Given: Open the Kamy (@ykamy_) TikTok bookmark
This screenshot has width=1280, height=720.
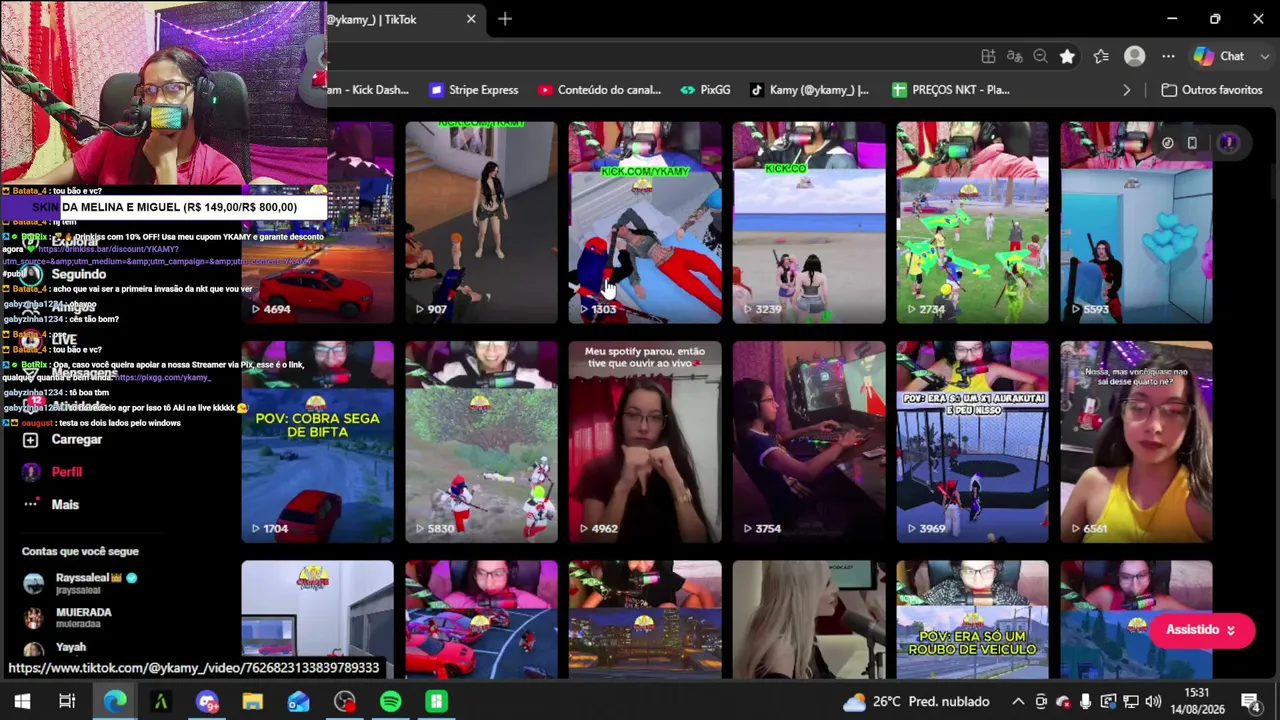Looking at the screenshot, I should point(809,90).
